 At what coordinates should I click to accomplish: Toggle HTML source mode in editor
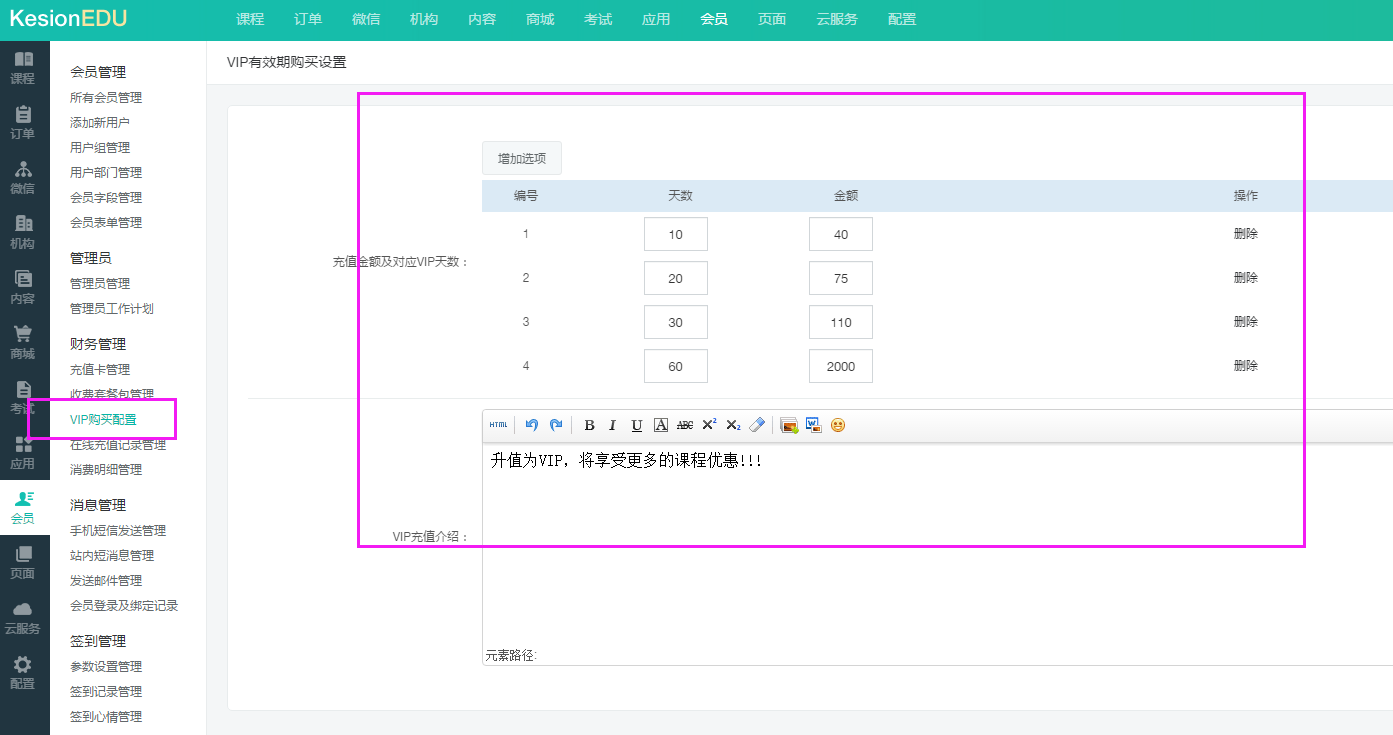point(498,425)
